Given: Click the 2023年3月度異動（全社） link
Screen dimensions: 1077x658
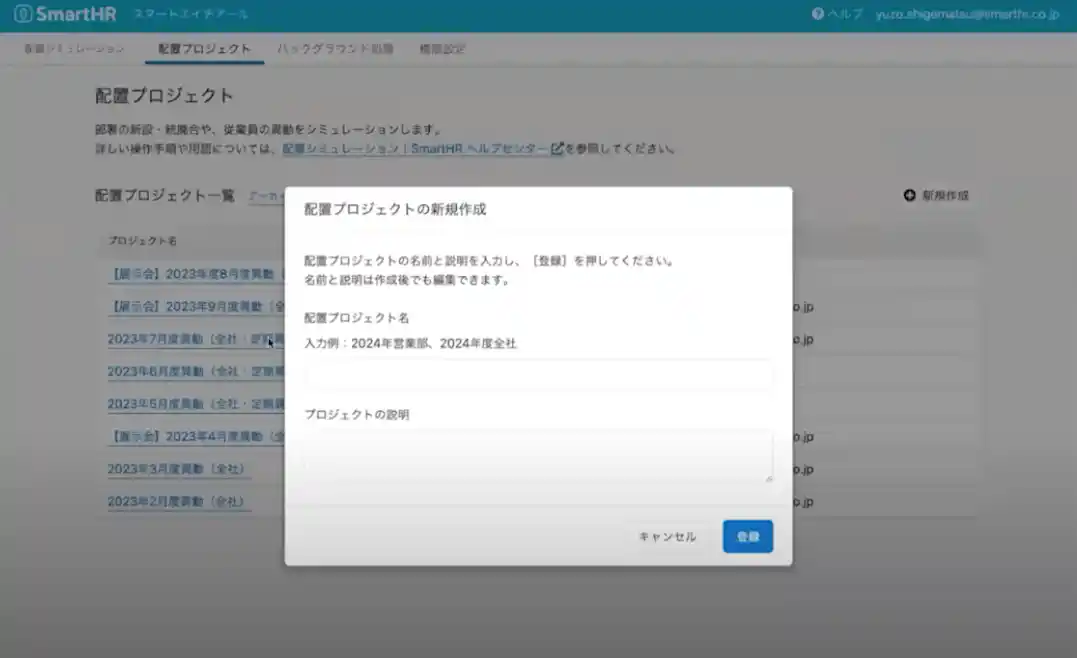Looking at the screenshot, I should [x=176, y=469].
